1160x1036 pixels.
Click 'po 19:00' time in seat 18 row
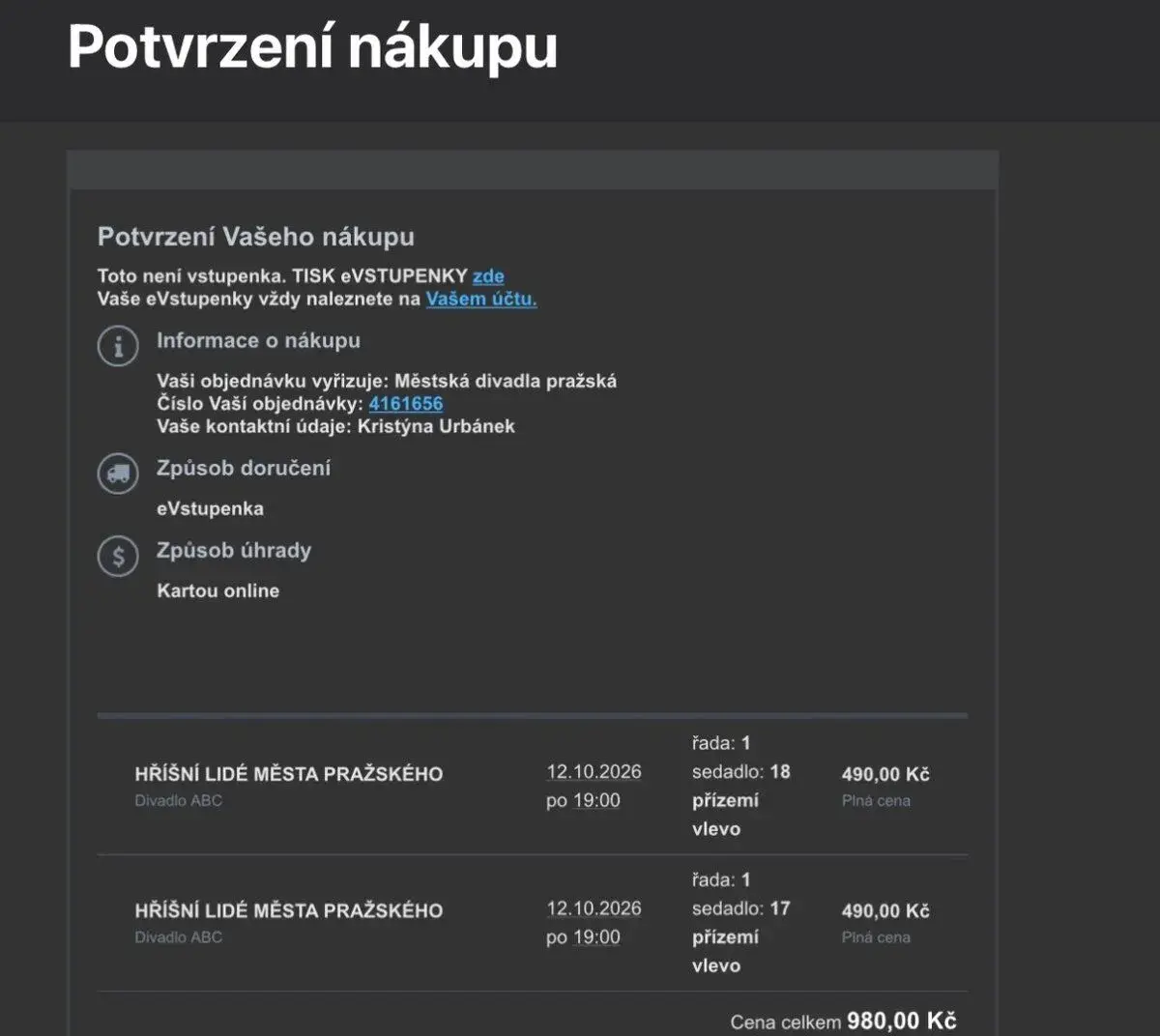tap(583, 800)
